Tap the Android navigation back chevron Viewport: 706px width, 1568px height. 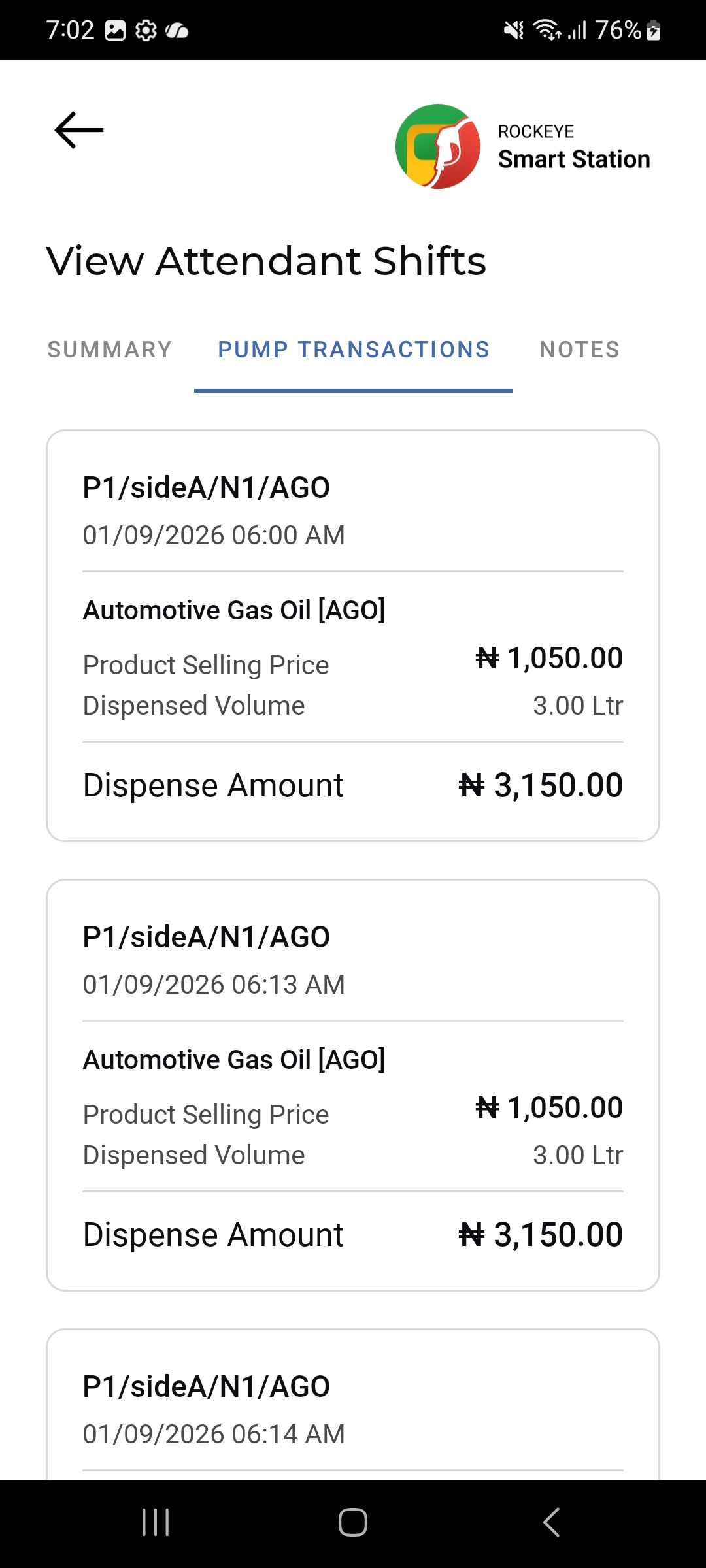click(551, 1522)
